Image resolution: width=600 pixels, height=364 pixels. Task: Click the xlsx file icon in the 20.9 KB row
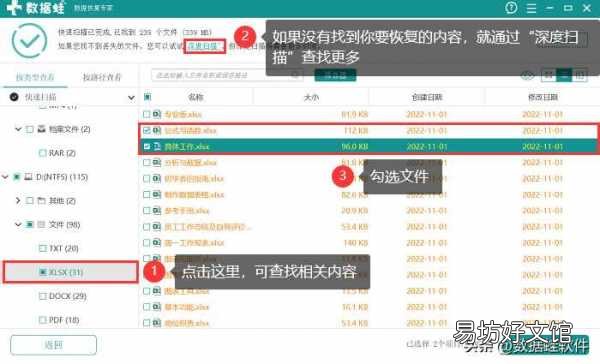point(157,211)
